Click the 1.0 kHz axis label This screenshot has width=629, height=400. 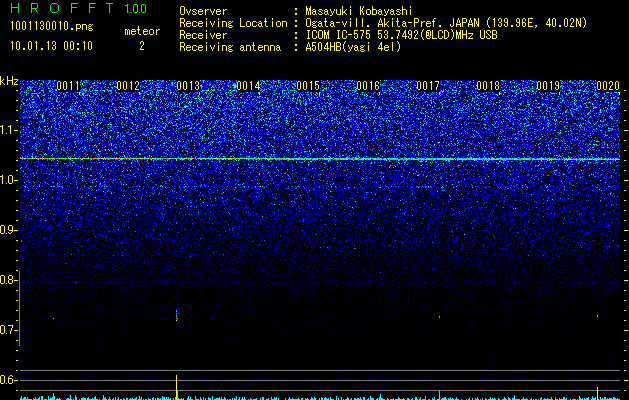tap(8, 180)
